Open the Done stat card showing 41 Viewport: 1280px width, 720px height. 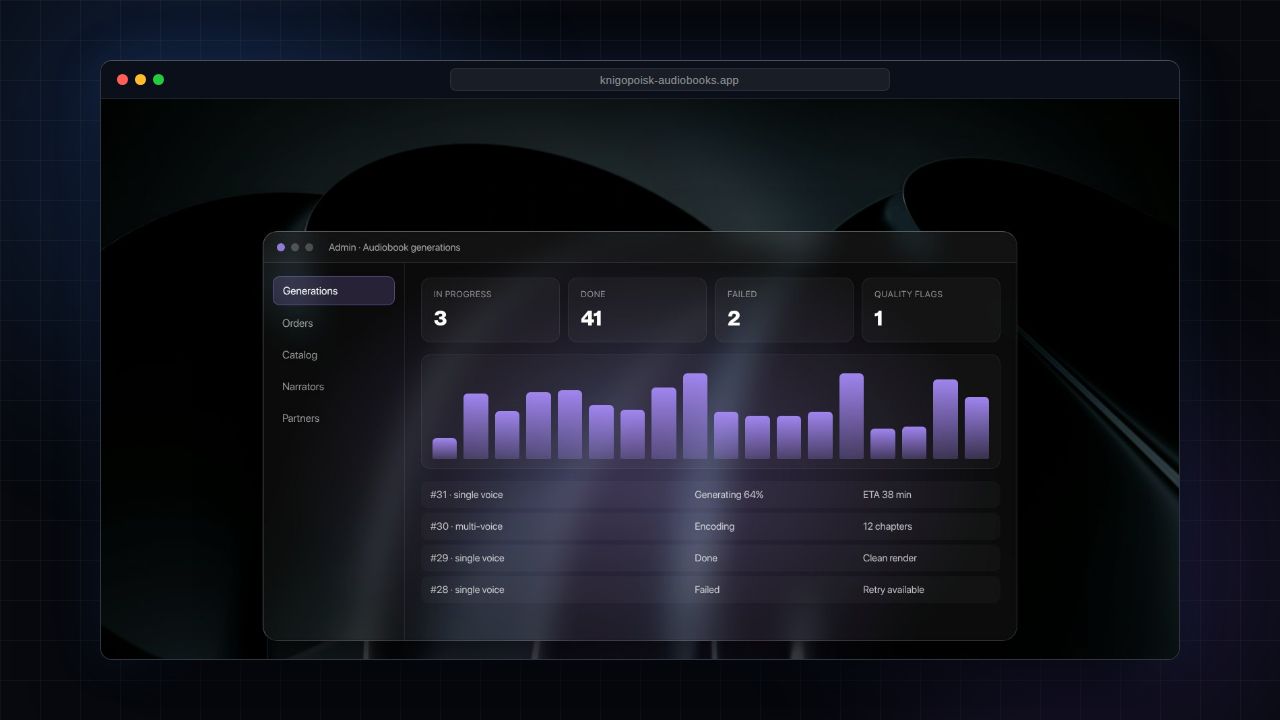coord(637,310)
